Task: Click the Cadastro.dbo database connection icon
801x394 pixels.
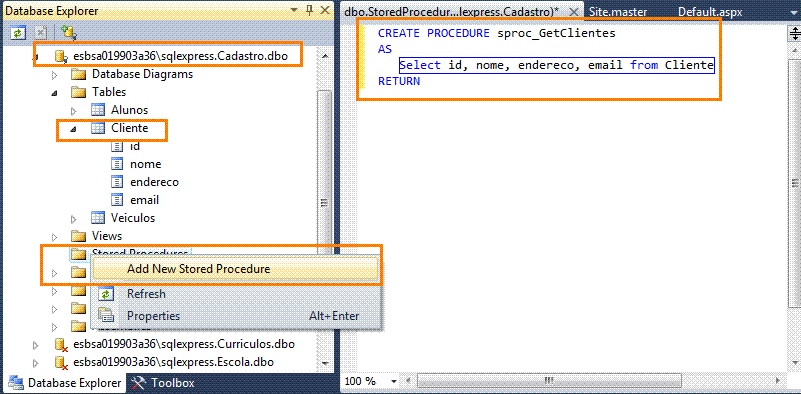Action: click(62, 56)
